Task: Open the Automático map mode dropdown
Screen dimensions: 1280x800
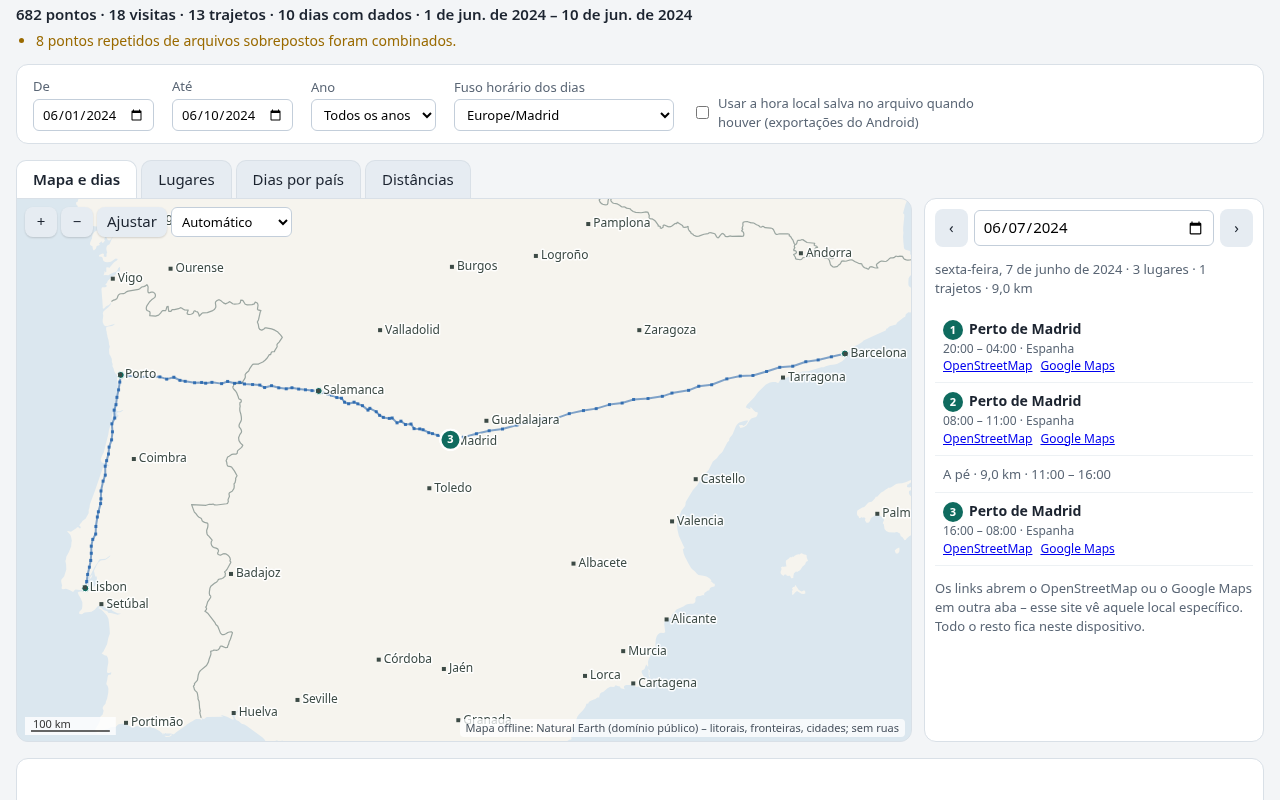Action: coord(231,222)
